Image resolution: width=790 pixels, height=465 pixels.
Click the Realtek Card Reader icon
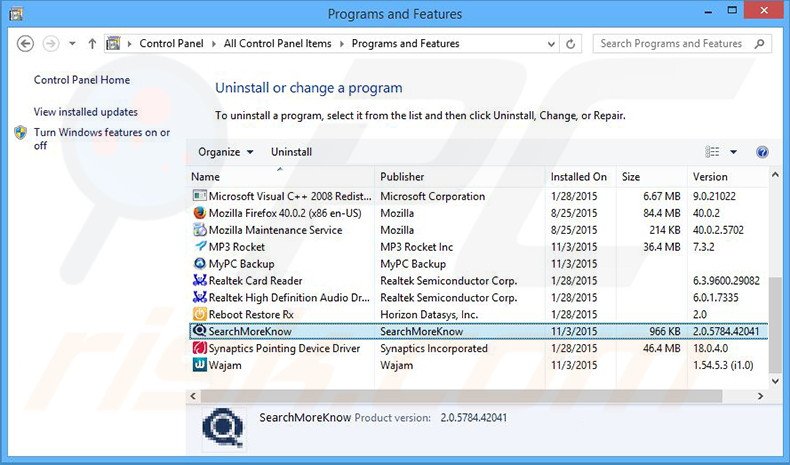[x=200, y=281]
